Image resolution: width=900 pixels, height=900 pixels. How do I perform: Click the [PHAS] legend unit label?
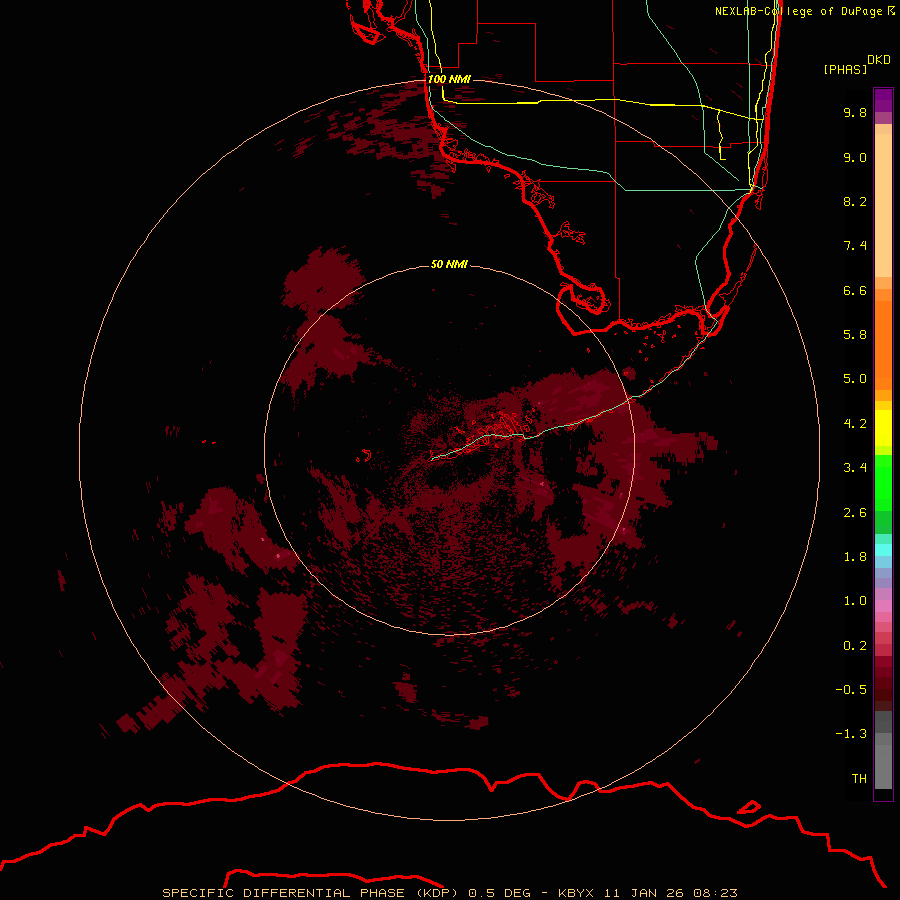(845, 69)
